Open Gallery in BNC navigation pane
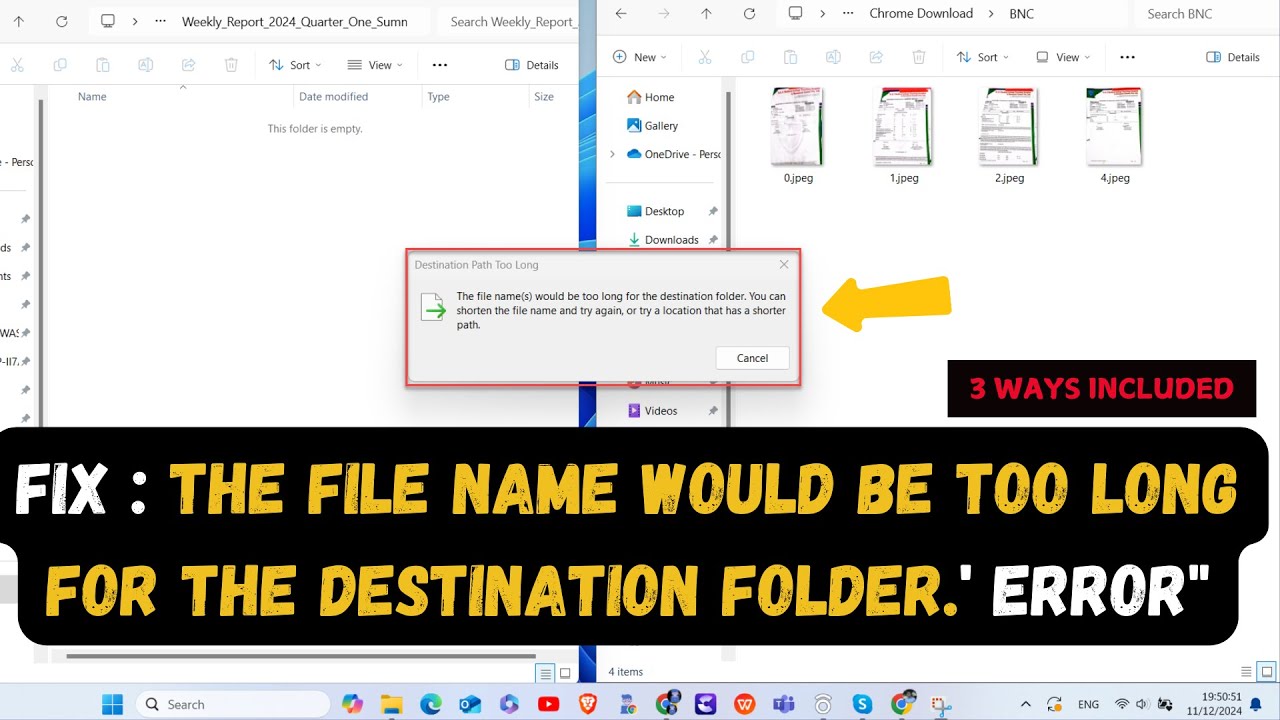The image size is (1280, 720). pos(652,125)
